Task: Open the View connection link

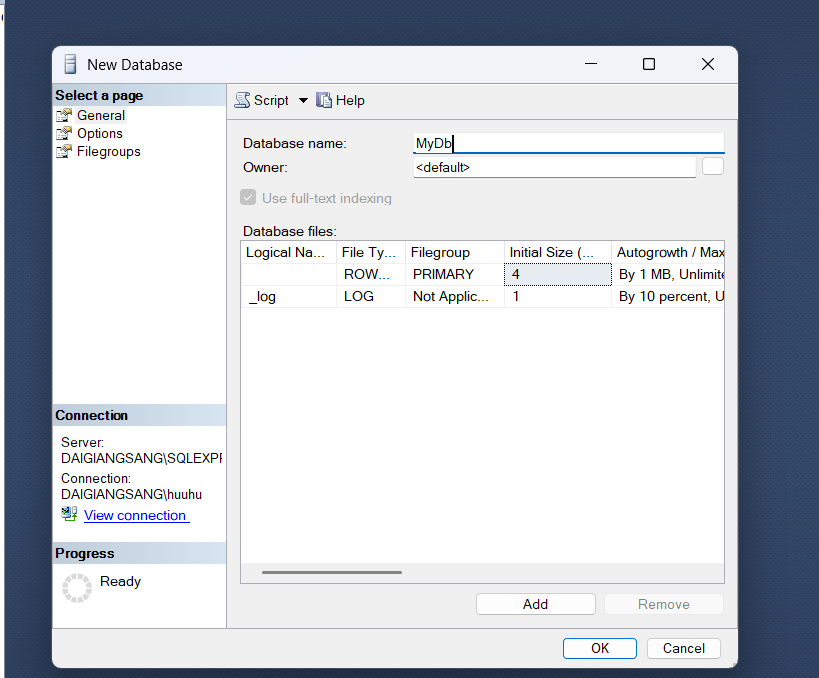Action: coord(135,515)
